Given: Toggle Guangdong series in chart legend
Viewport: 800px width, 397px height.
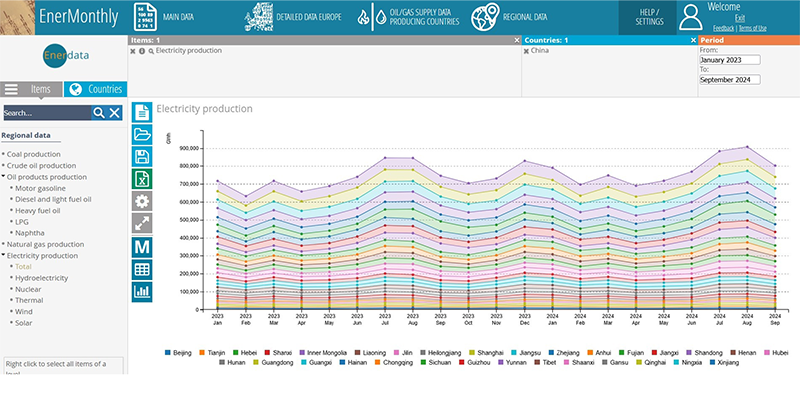Looking at the screenshot, I should click(273, 362).
